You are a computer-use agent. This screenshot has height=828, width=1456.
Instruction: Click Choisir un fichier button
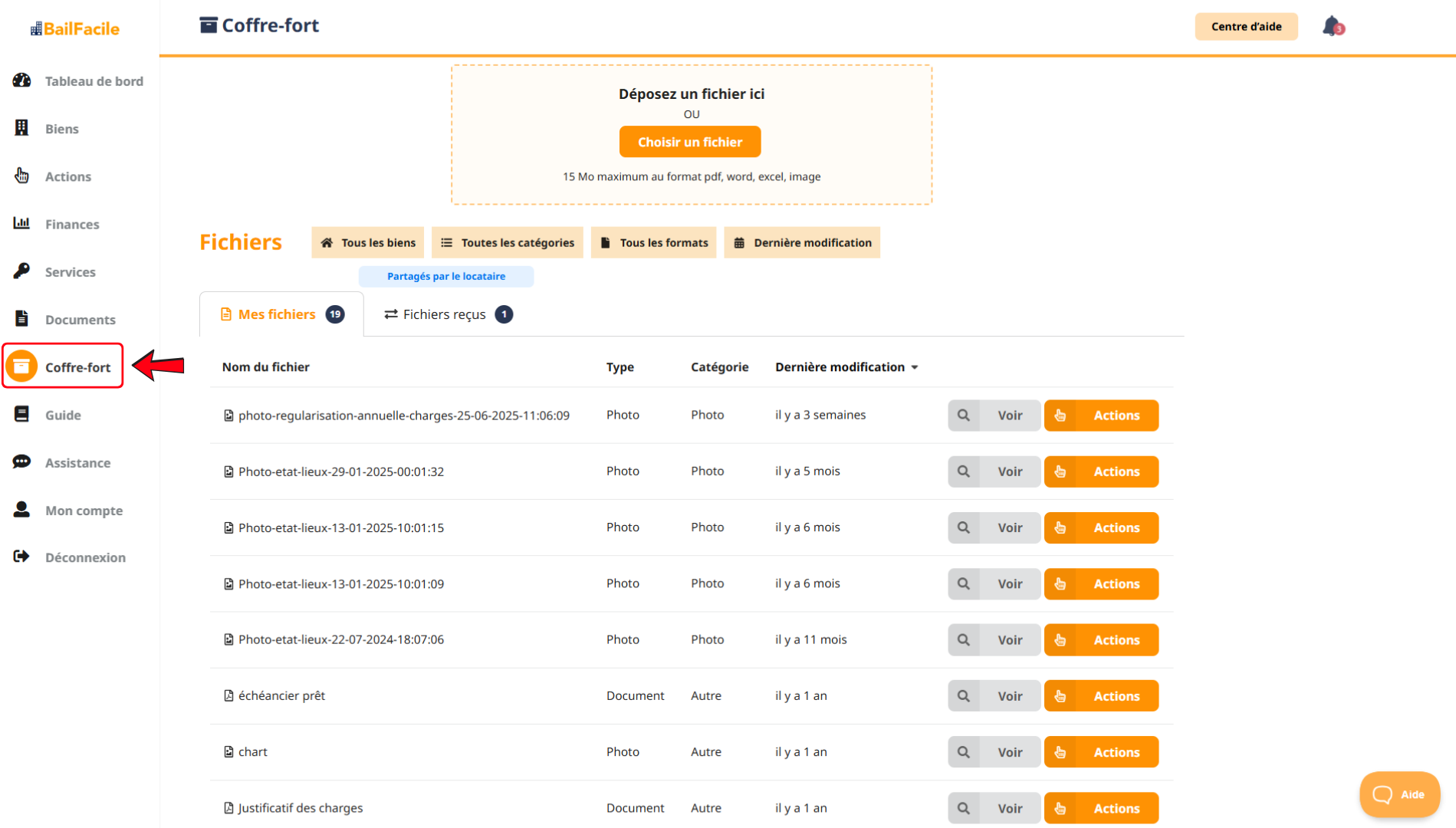click(690, 142)
